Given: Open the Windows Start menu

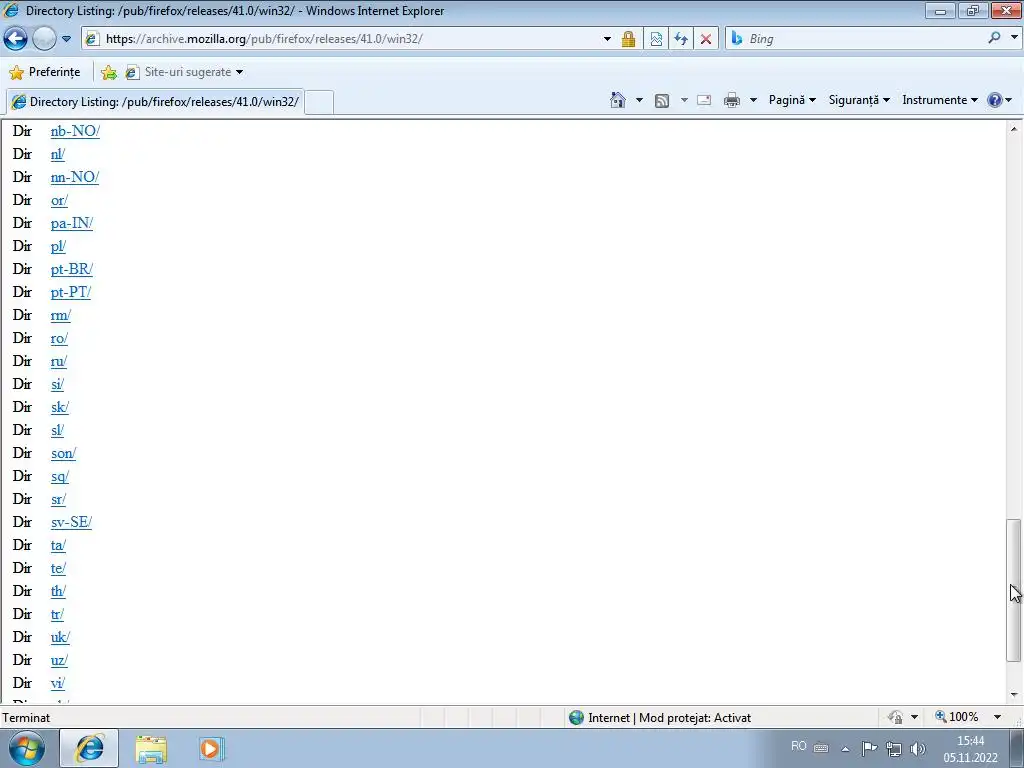Looking at the screenshot, I should [27, 748].
